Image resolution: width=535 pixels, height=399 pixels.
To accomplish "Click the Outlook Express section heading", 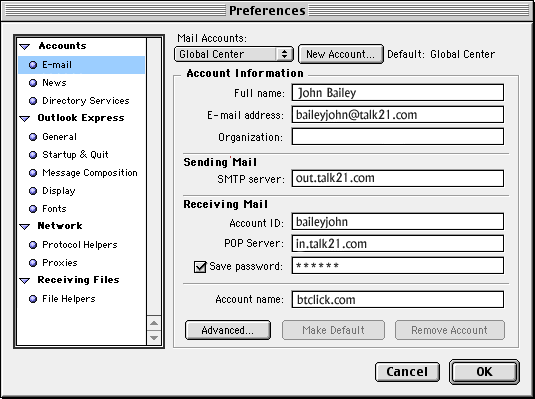I will tap(81, 118).
